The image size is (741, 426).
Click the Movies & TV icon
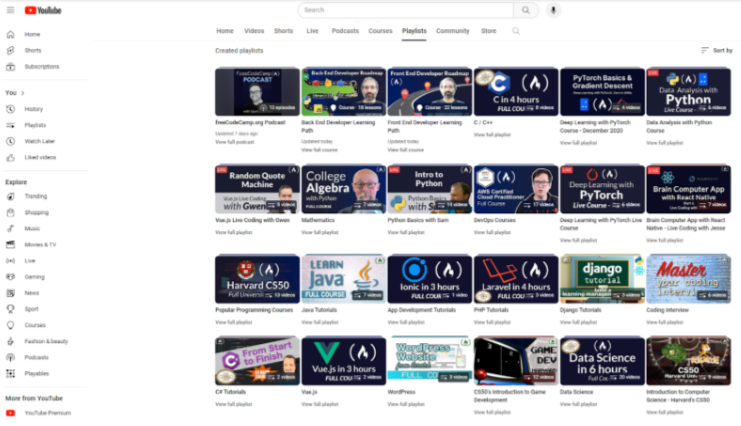point(10,244)
